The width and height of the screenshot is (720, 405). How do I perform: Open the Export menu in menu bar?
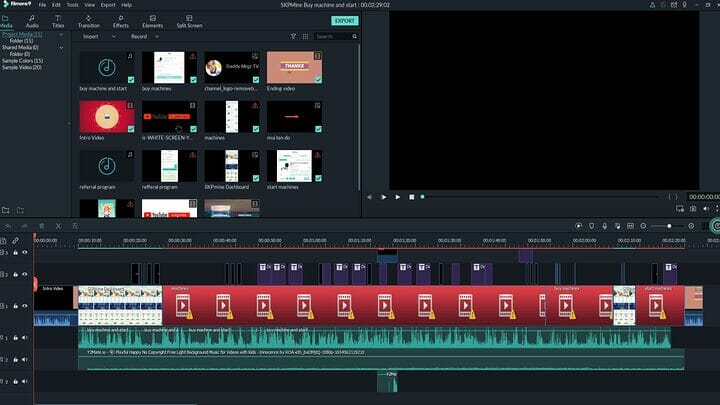108,5
